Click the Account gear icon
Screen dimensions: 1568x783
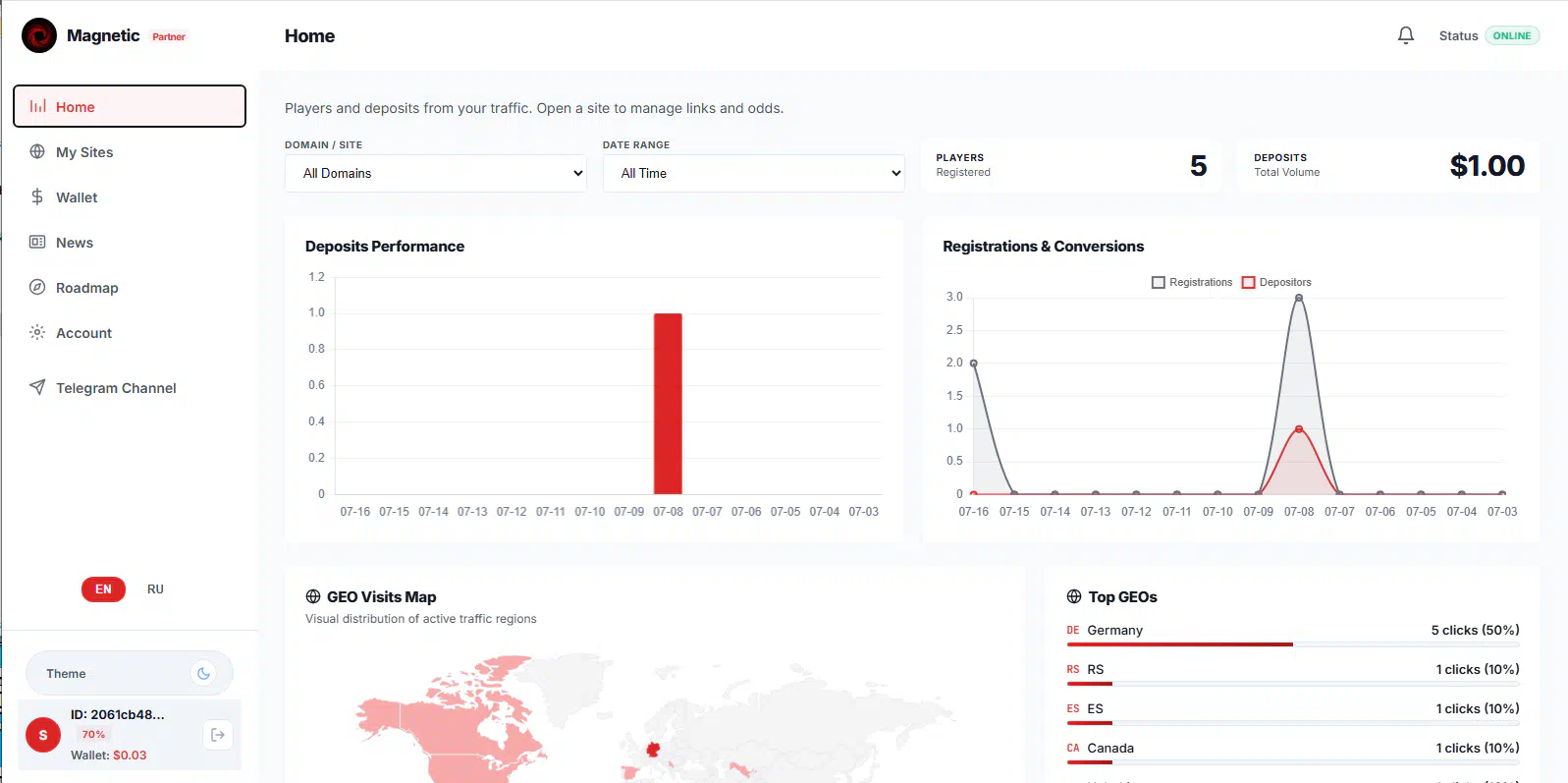(37, 332)
